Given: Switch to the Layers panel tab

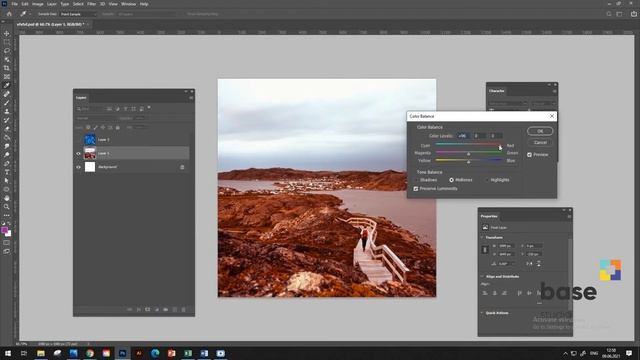Looking at the screenshot, I should pyautogui.click(x=81, y=98).
